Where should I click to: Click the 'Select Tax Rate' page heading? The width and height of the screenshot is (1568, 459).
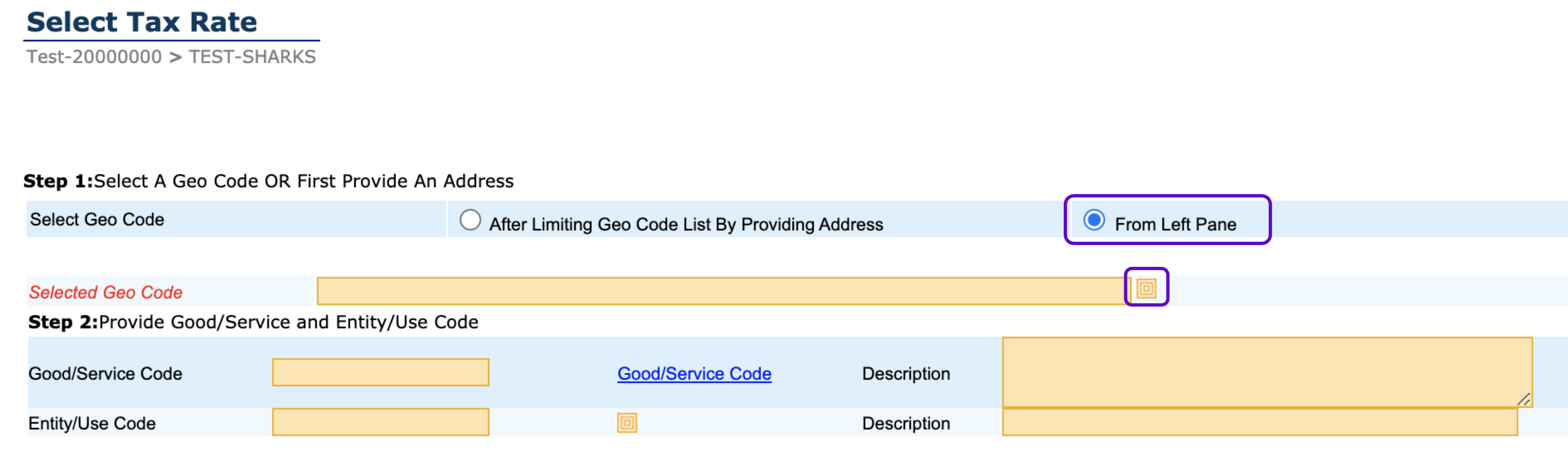pyautogui.click(x=142, y=22)
